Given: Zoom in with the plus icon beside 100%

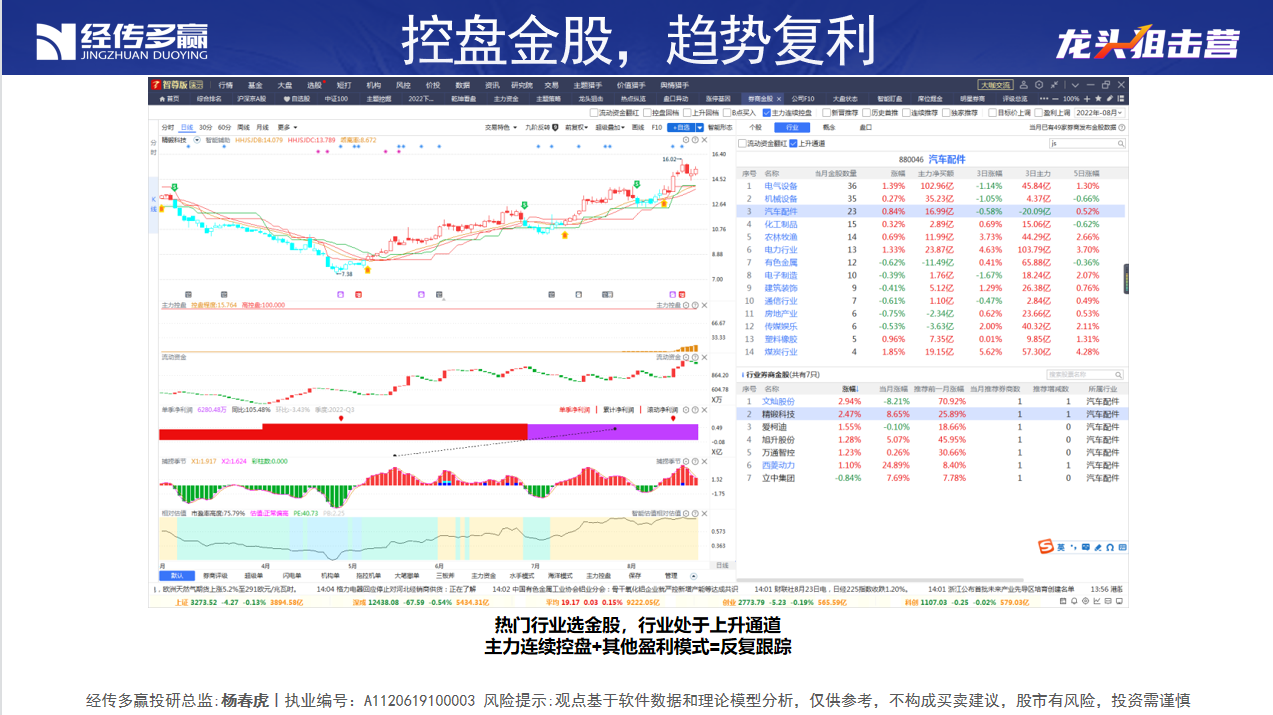Looking at the screenshot, I should (1087, 99).
